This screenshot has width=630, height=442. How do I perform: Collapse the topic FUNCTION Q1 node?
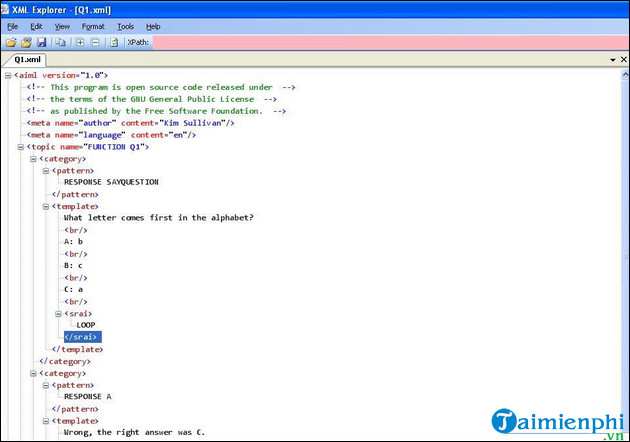pyautogui.click(x=20, y=147)
